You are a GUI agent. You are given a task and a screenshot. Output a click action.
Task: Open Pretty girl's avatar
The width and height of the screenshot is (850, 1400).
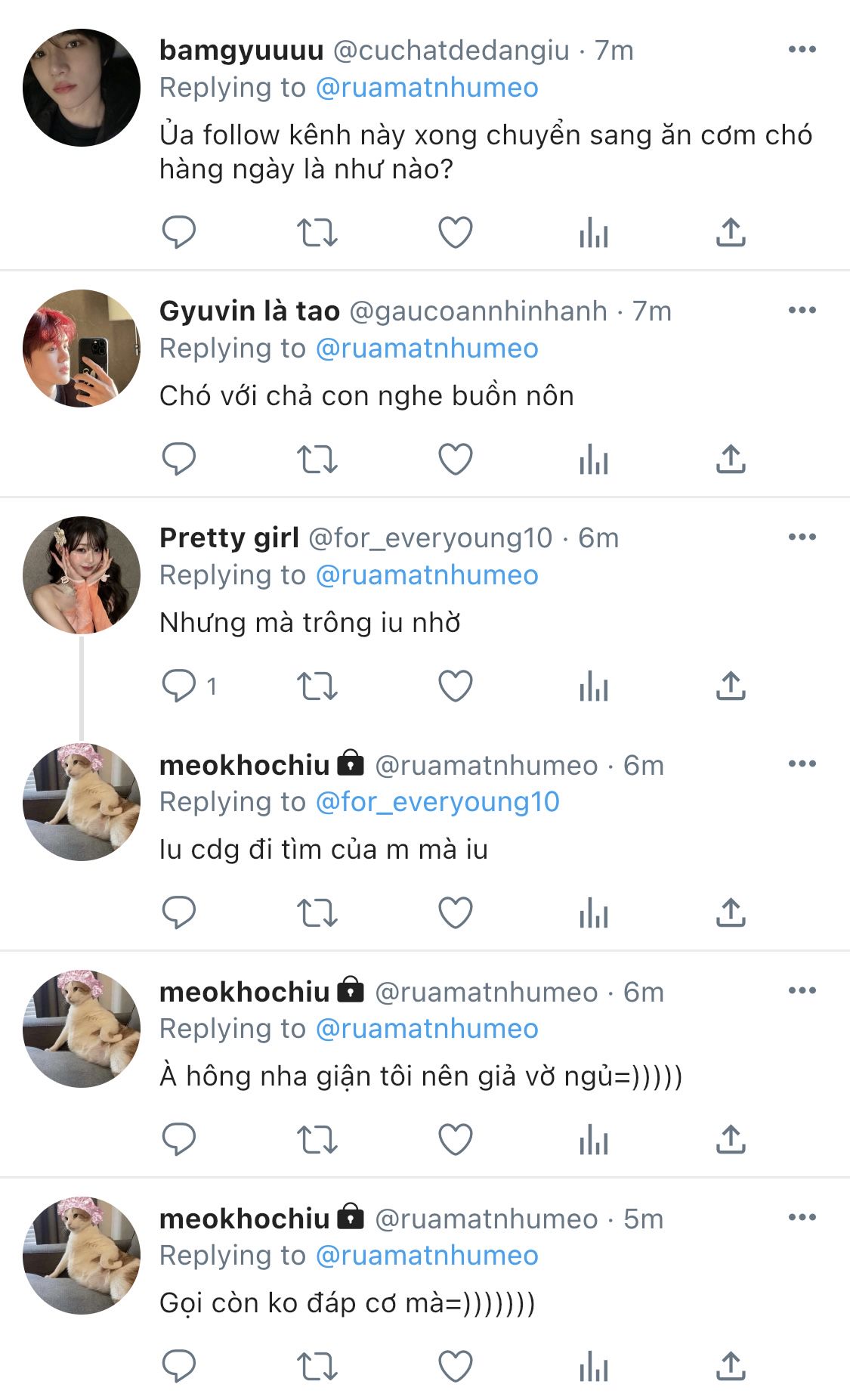tap(82, 575)
